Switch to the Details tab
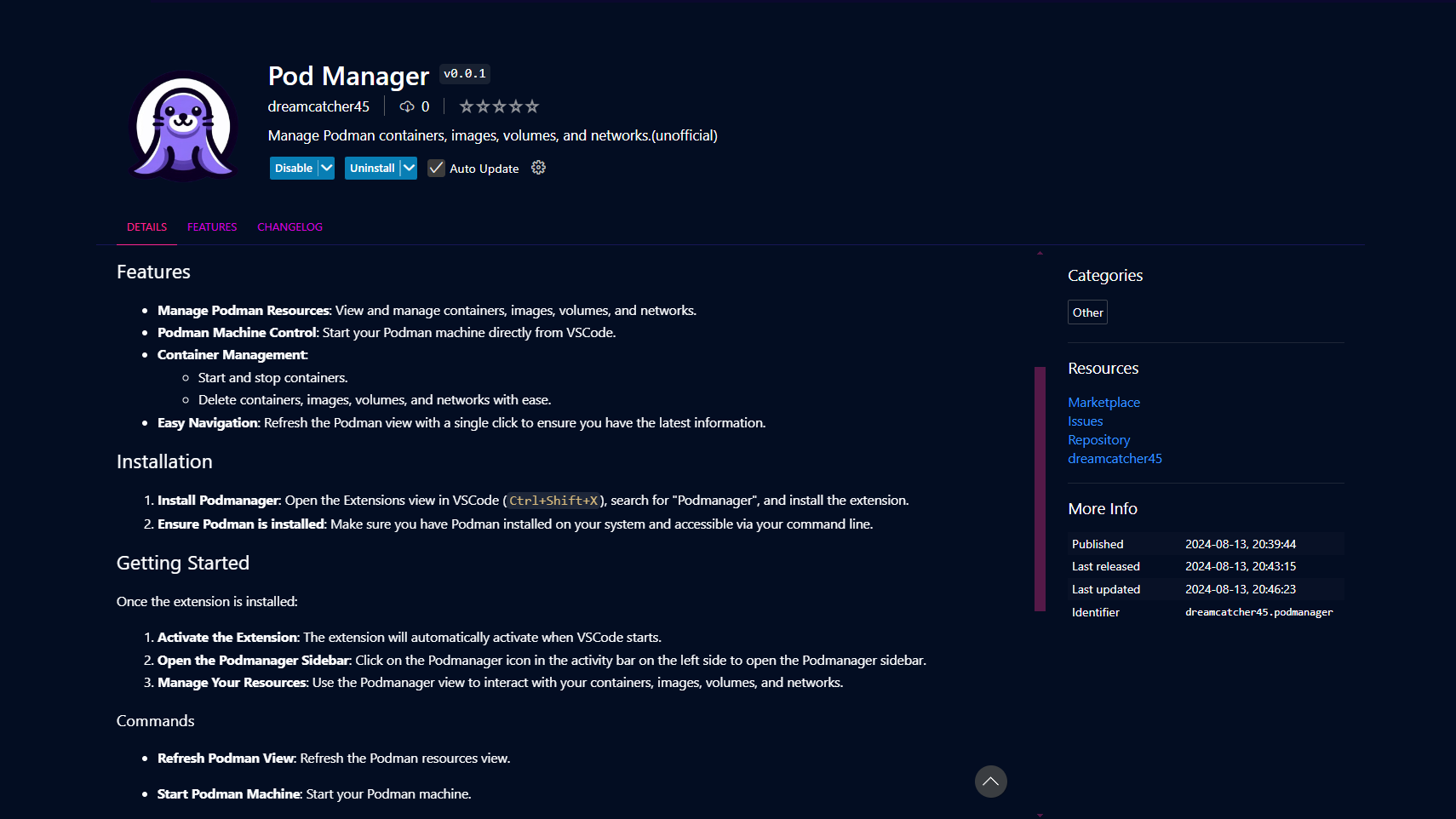The height and width of the screenshot is (819, 1456). pos(146,227)
